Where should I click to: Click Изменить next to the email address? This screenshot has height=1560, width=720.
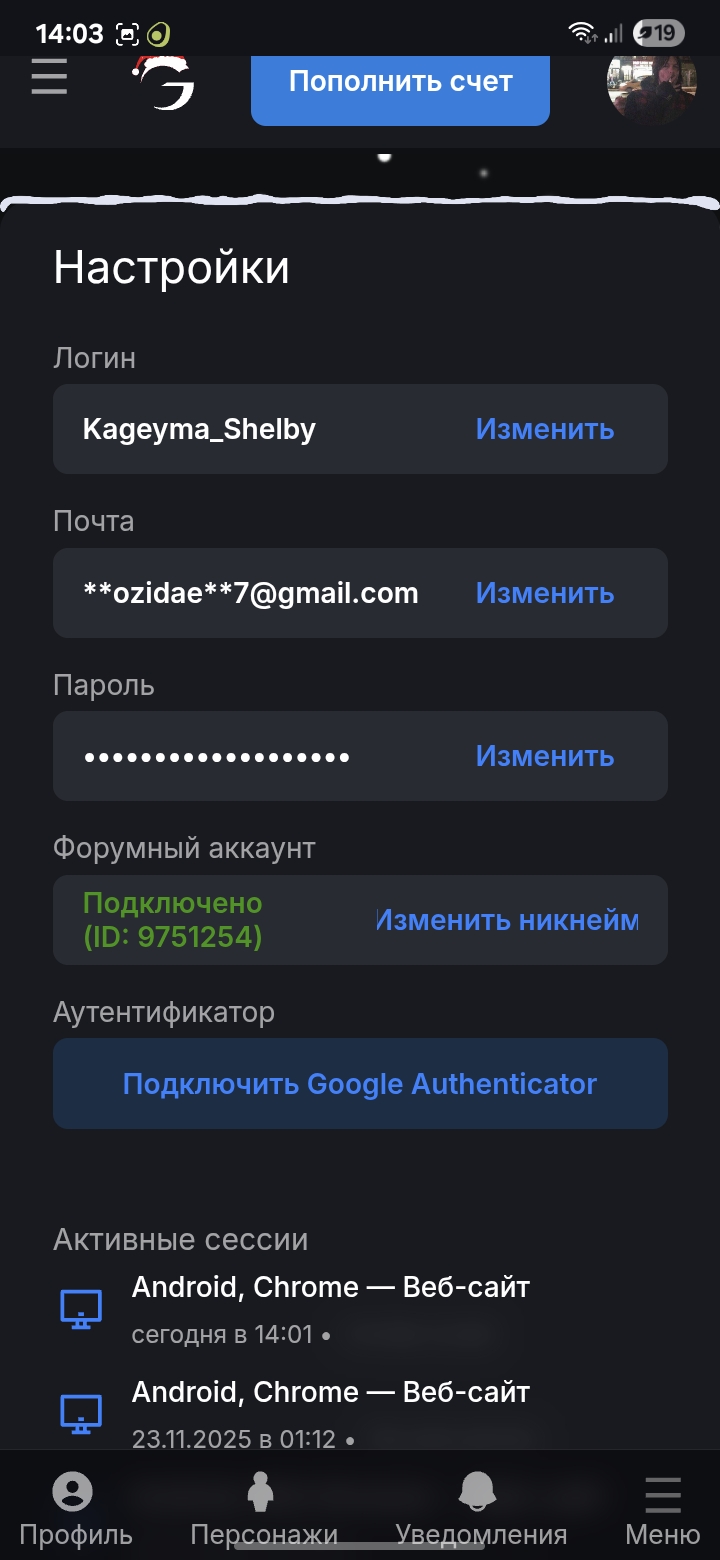544,593
